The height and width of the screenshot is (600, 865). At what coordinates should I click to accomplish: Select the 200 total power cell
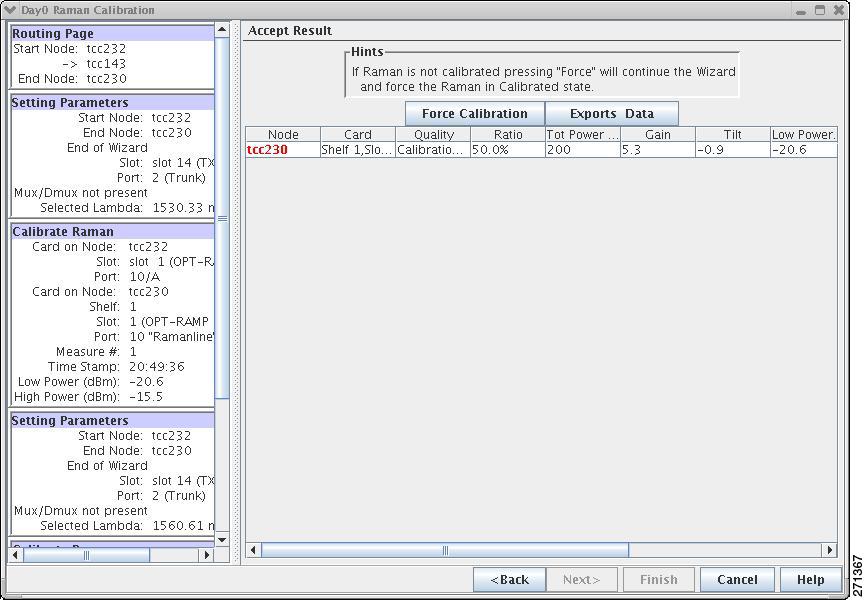(x=583, y=149)
